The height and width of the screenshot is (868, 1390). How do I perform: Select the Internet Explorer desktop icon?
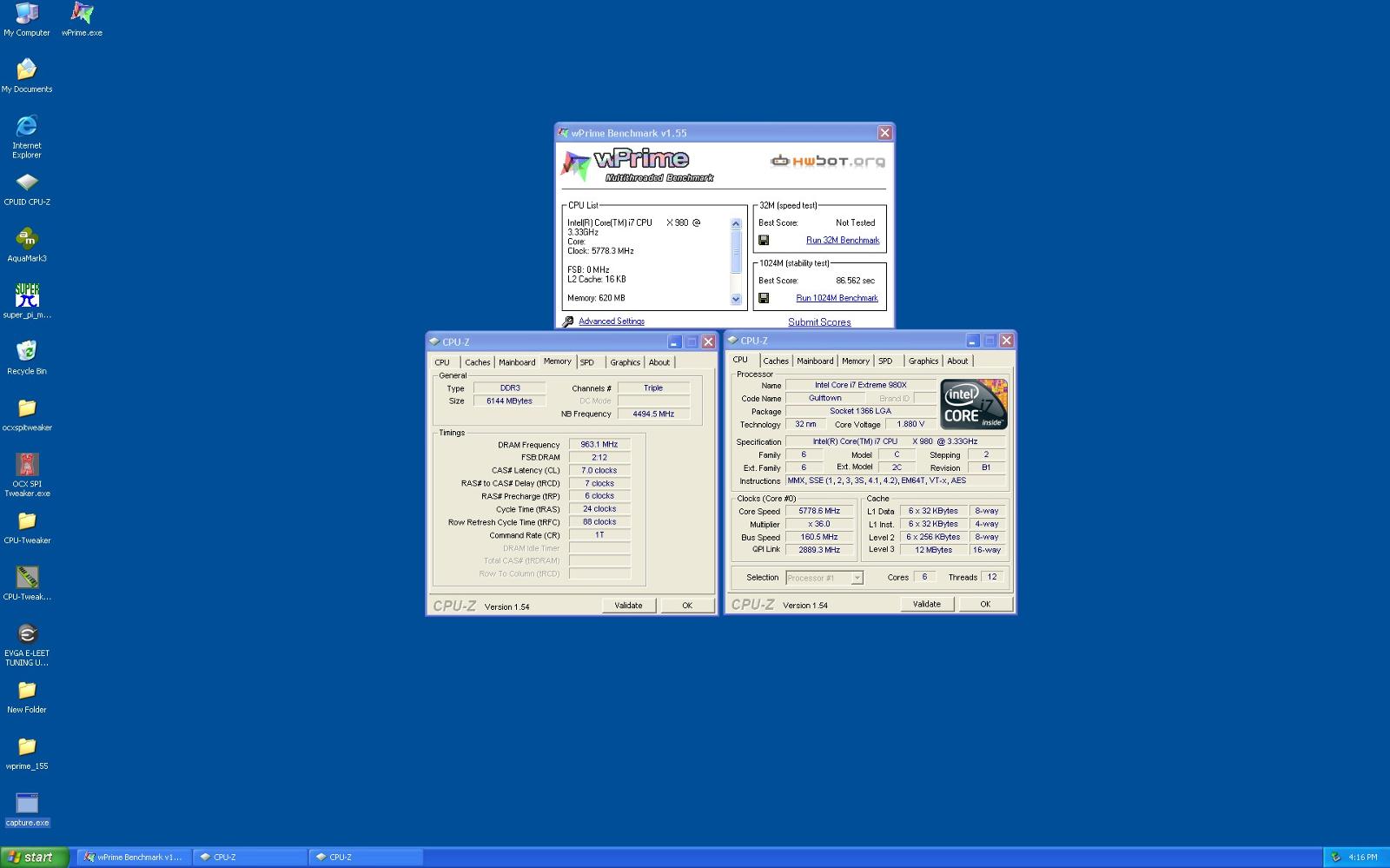(x=27, y=136)
